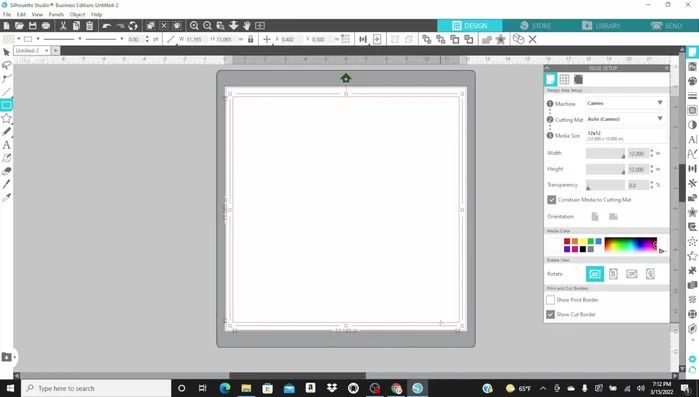Zoom out with the magnifier minus icon

click(207, 25)
